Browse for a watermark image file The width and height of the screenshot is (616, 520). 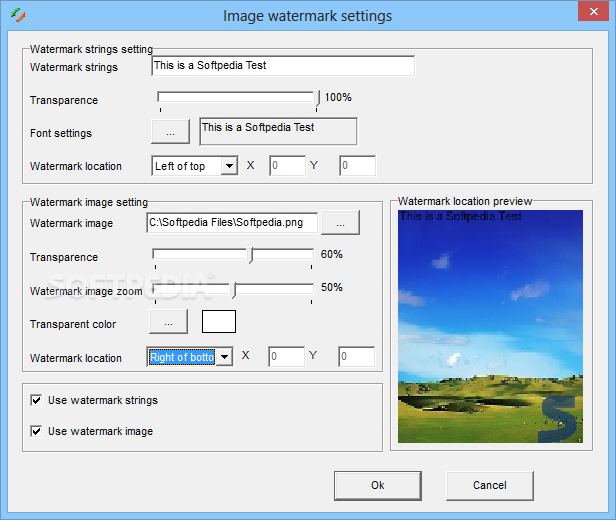340,223
